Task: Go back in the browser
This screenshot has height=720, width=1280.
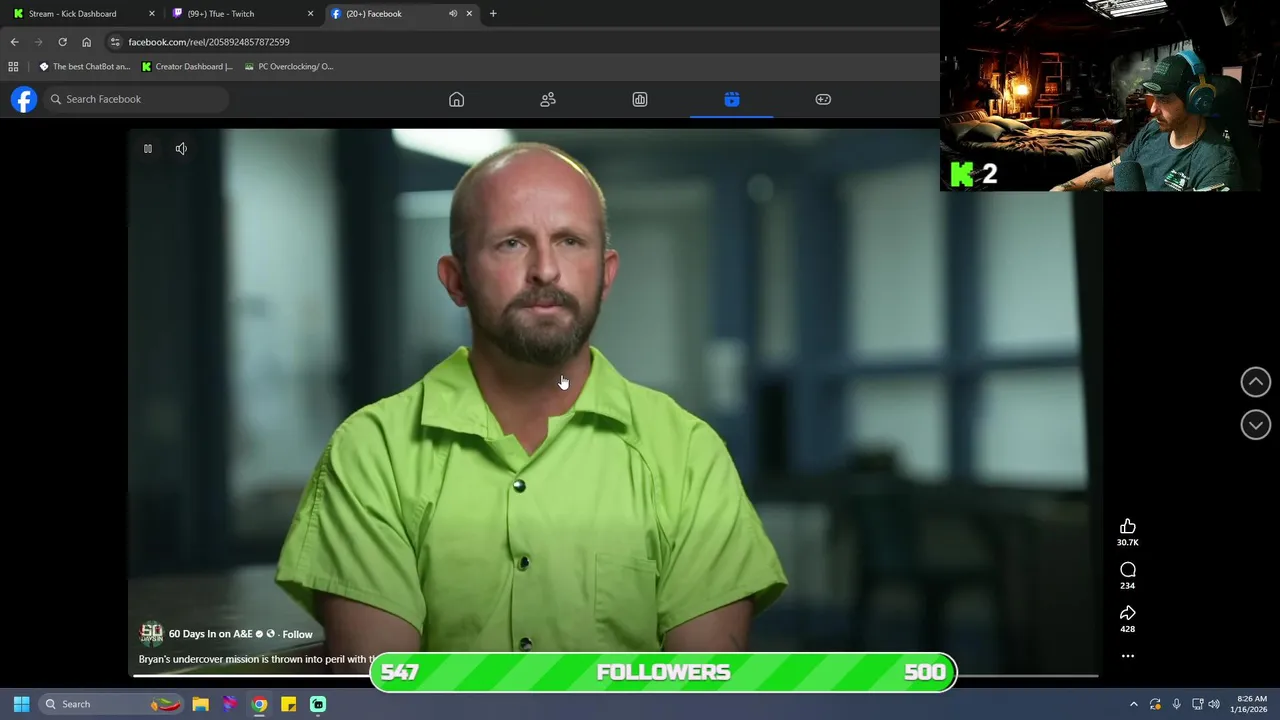Action: [x=14, y=42]
